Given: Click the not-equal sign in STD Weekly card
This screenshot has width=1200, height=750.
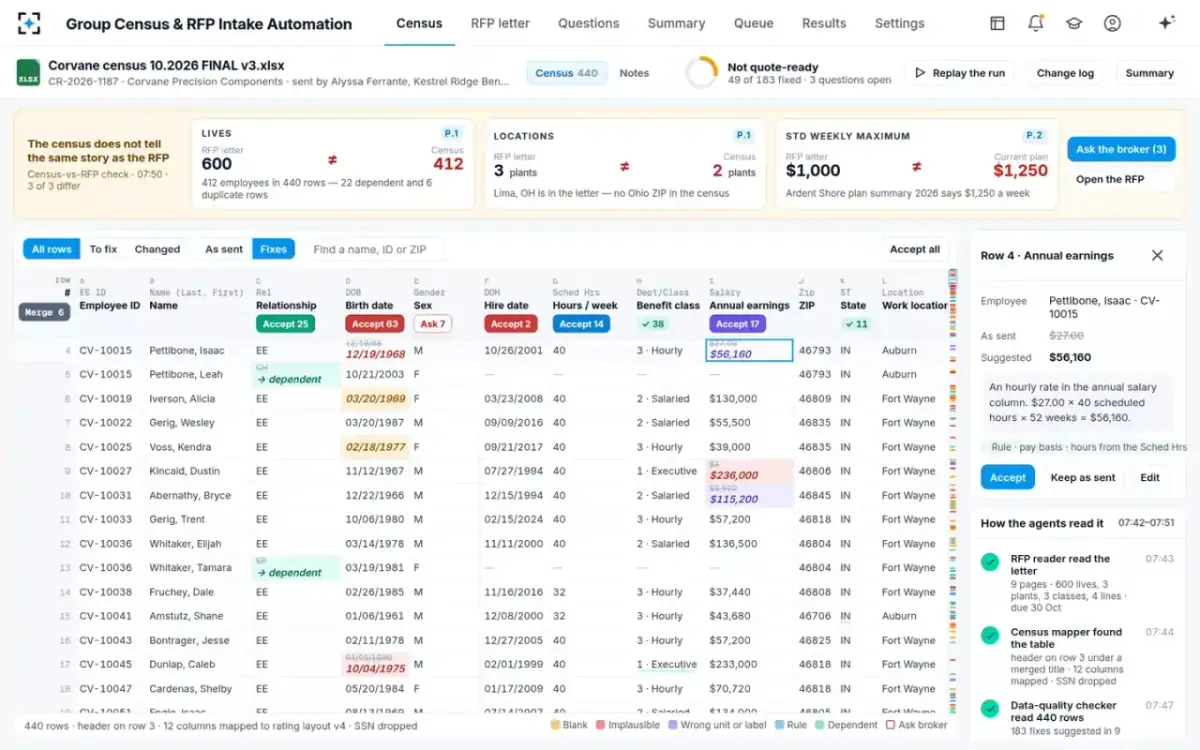Looking at the screenshot, I should (x=916, y=166).
